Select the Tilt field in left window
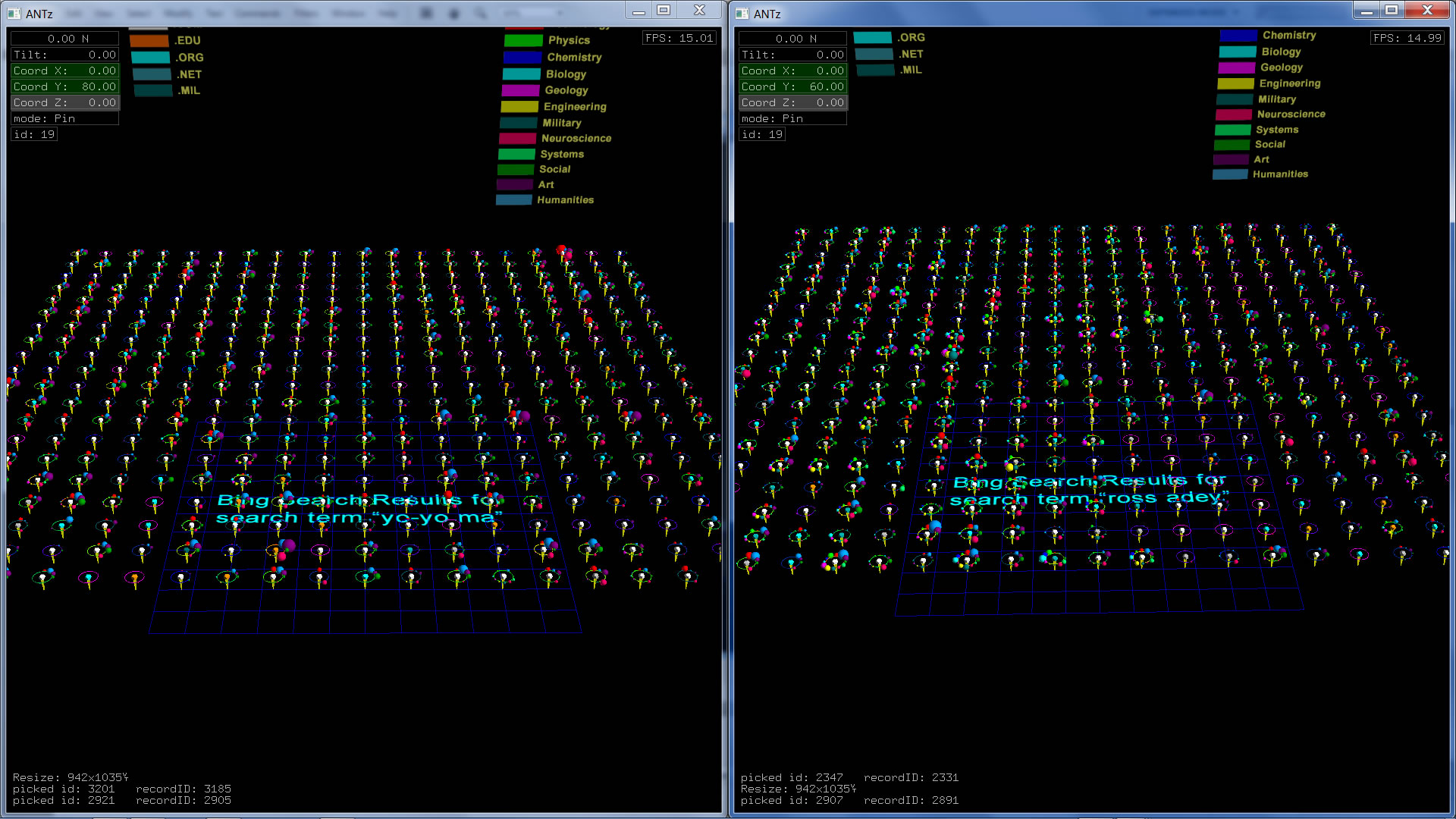1456x819 pixels. tap(64, 55)
